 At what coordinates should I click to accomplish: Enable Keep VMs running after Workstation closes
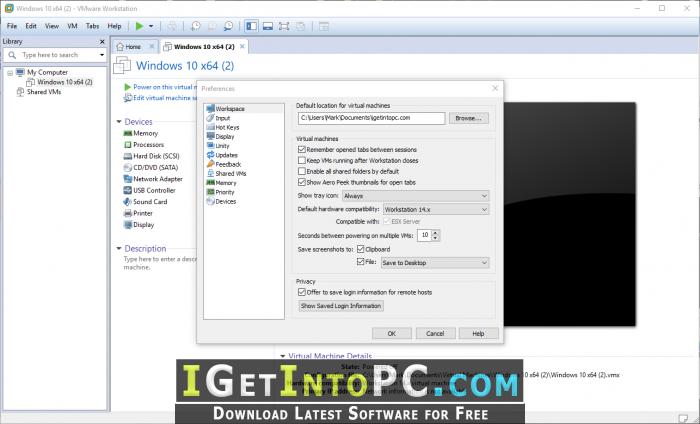point(302,160)
